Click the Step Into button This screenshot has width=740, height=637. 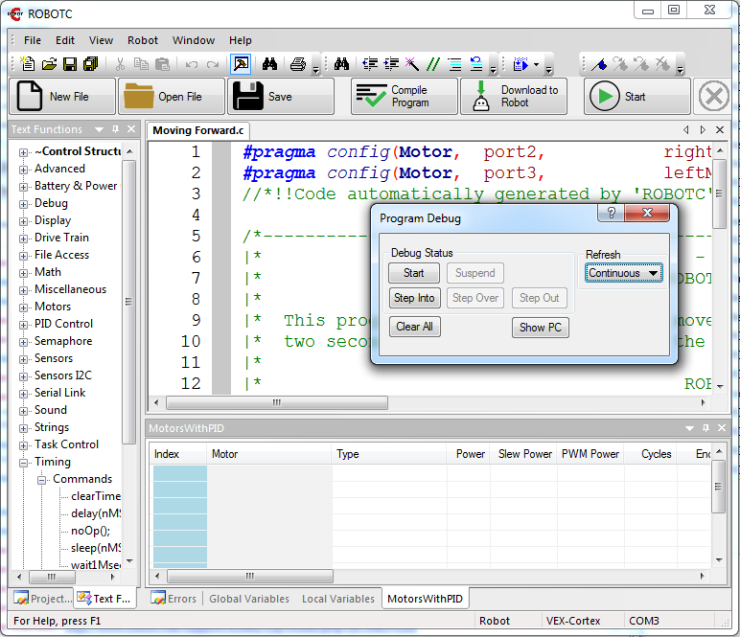[414, 298]
